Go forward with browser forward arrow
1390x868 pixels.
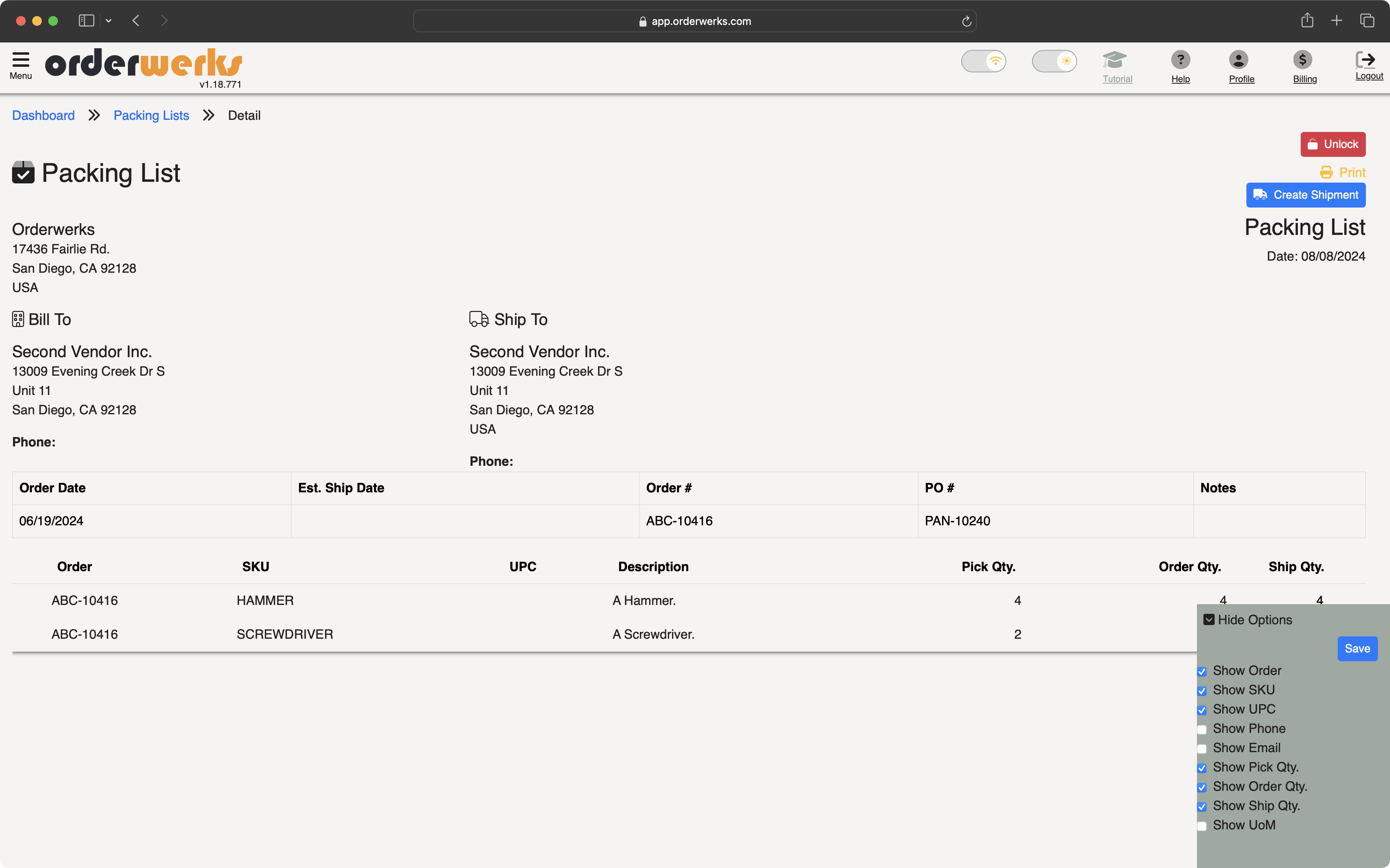tap(164, 21)
